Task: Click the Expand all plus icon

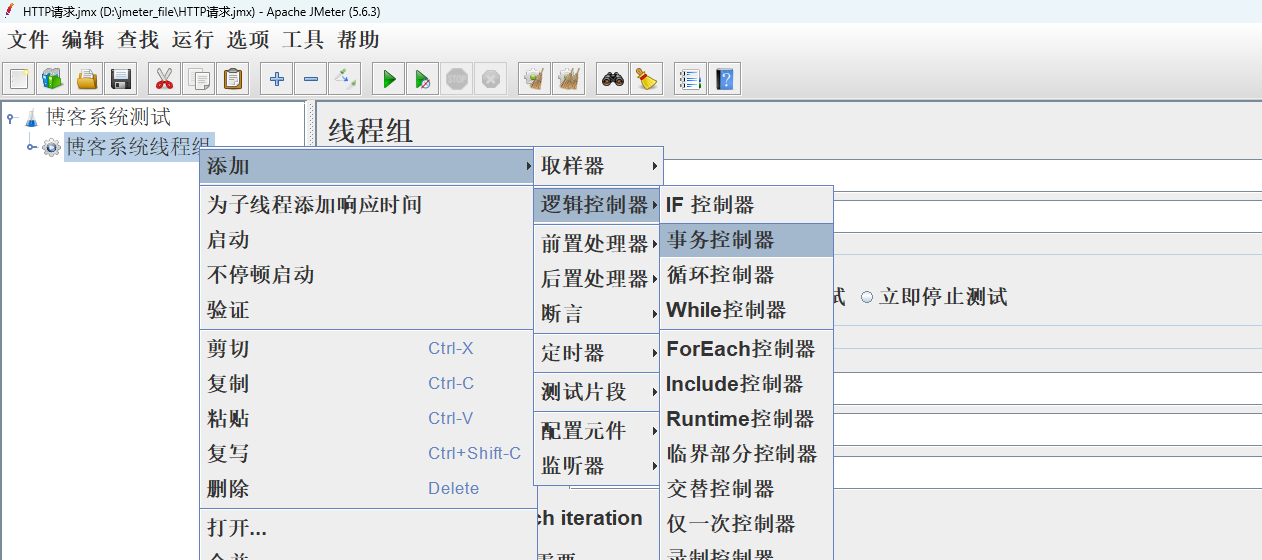Action: pyautogui.click(x=277, y=78)
